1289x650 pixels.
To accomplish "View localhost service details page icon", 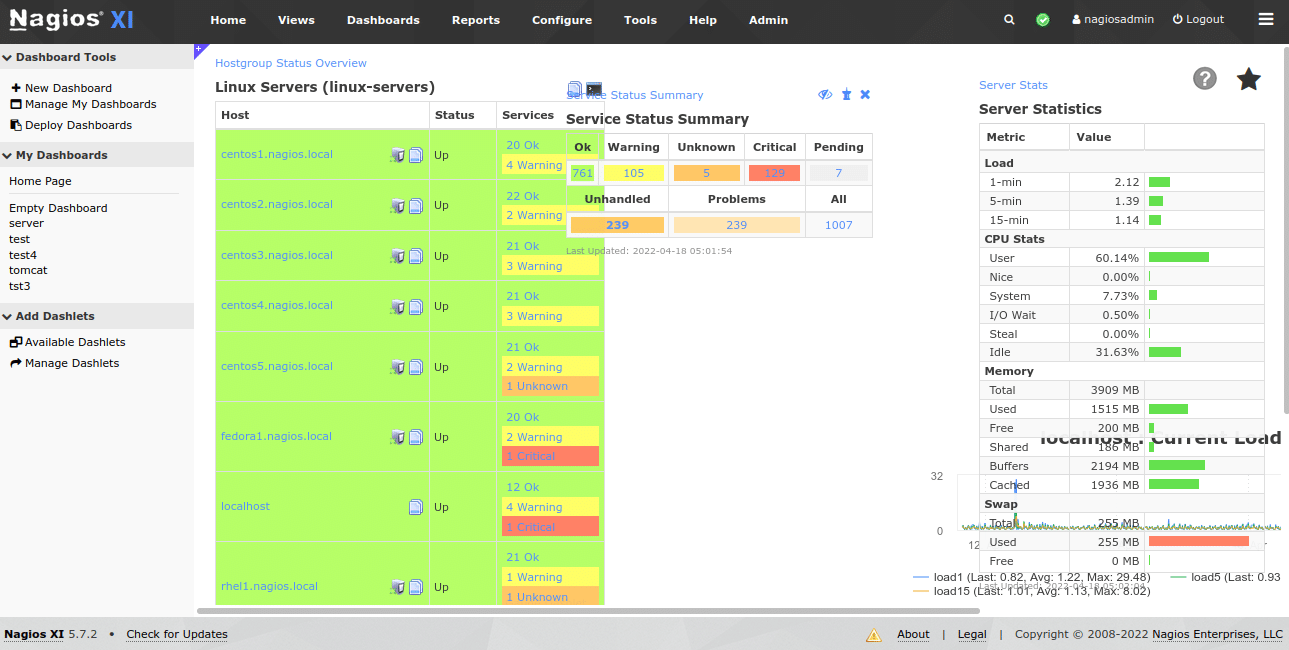I will [x=416, y=507].
